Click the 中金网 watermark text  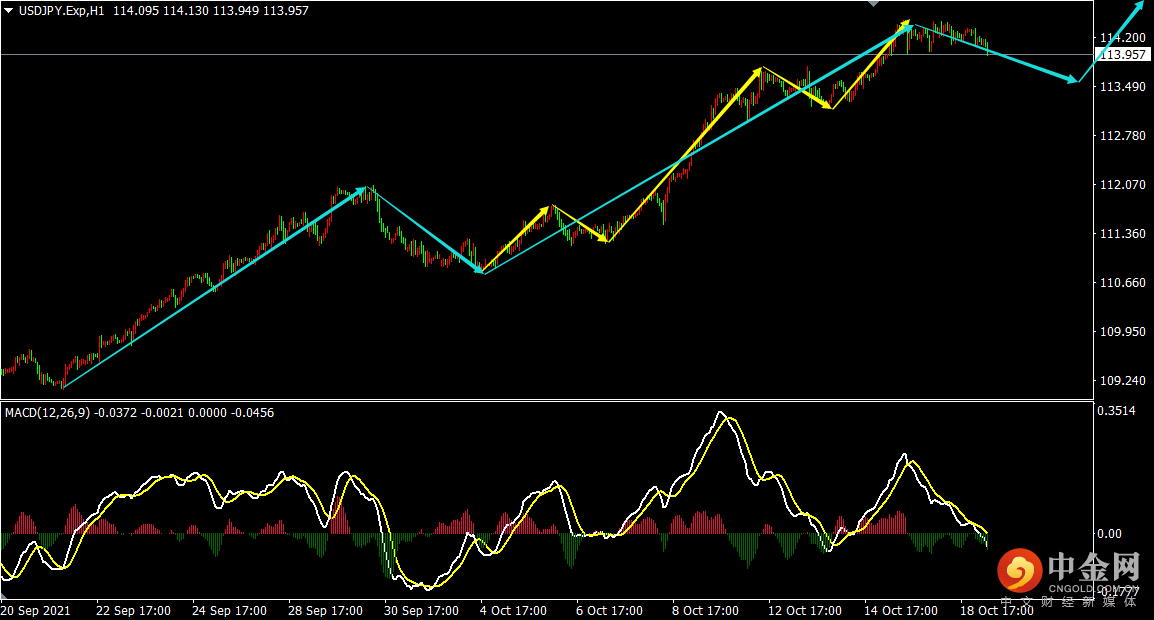1093,568
